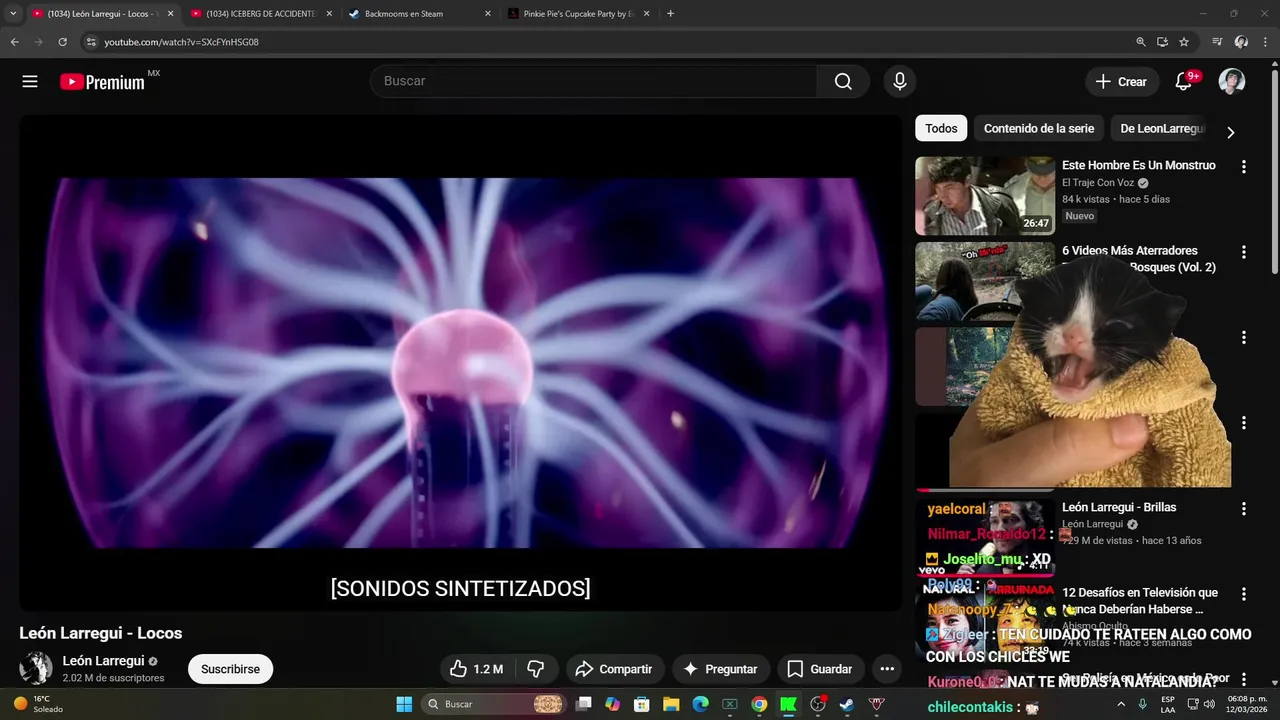This screenshot has width=1280, height=720.
Task: Open Google Chrome from taskbar
Action: click(x=759, y=704)
